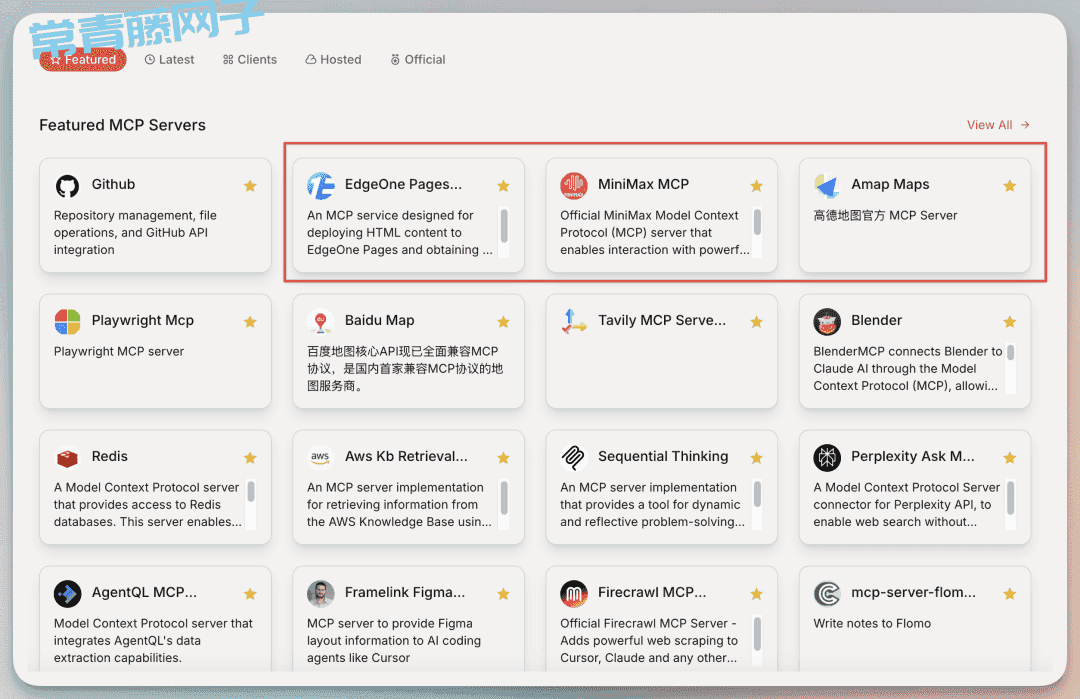This screenshot has width=1080, height=699.
Task: Toggle the star on Redis card
Action: tap(250, 458)
